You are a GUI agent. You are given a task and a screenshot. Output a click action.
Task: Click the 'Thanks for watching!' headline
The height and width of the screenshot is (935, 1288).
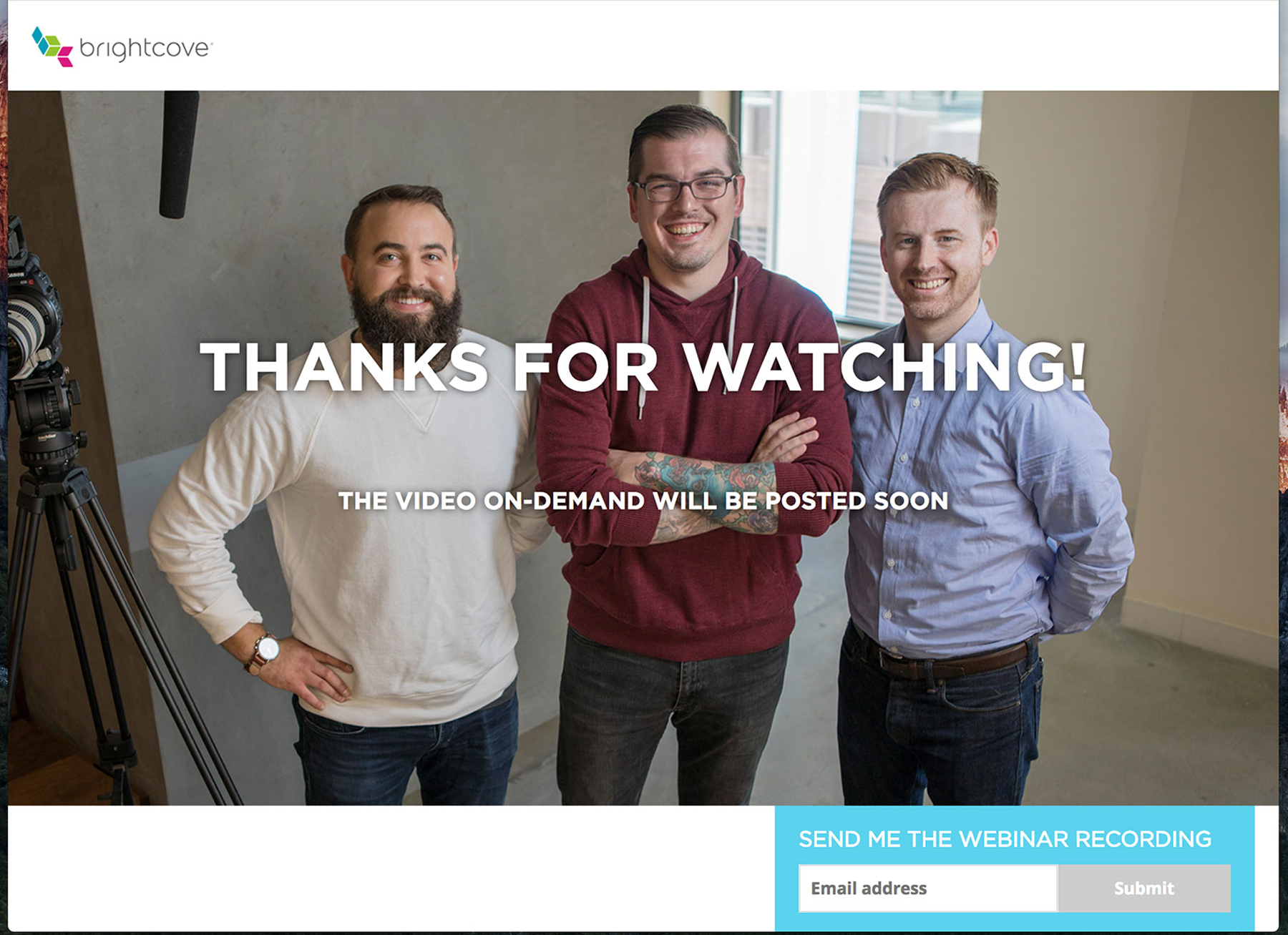click(643, 367)
